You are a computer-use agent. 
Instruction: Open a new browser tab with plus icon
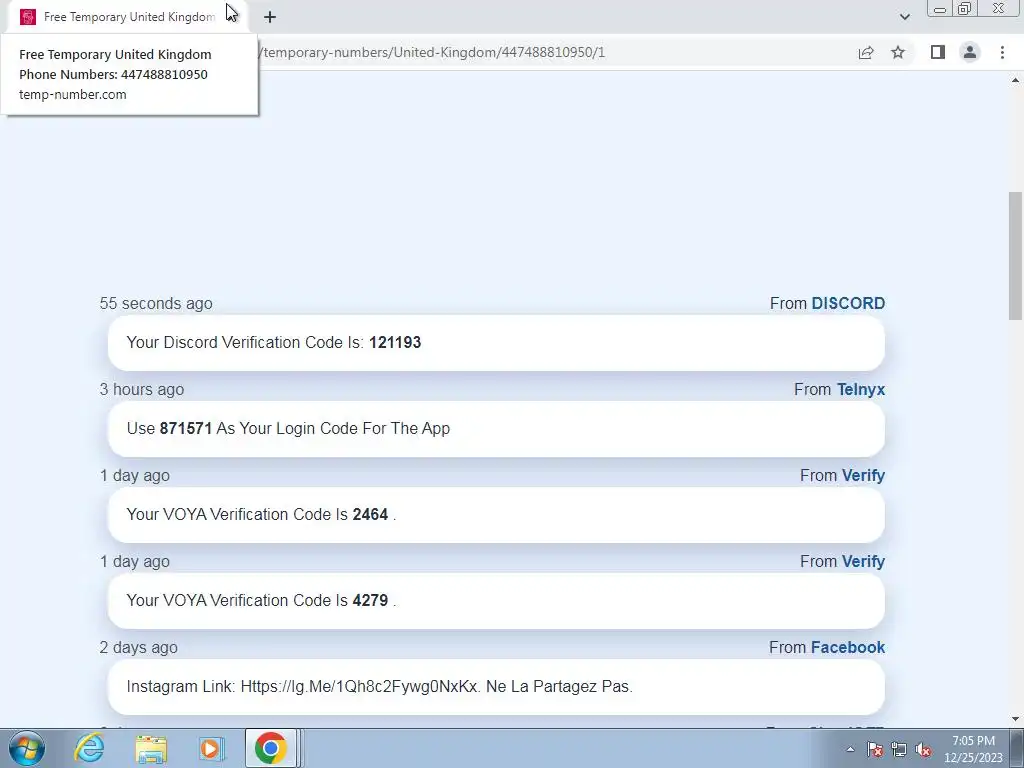pos(270,17)
